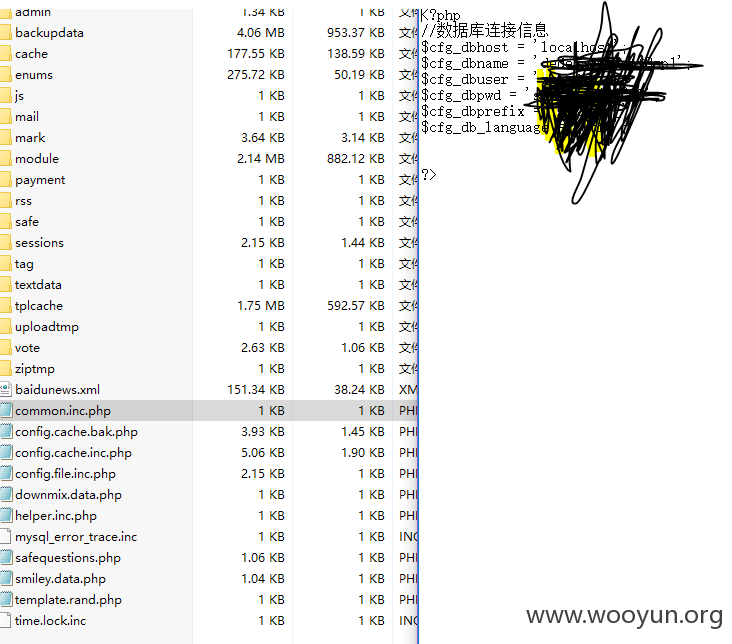Click the closing ?> tag in preview
Image resolution: width=732 pixels, height=644 pixels.
click(x=429, y=175)
